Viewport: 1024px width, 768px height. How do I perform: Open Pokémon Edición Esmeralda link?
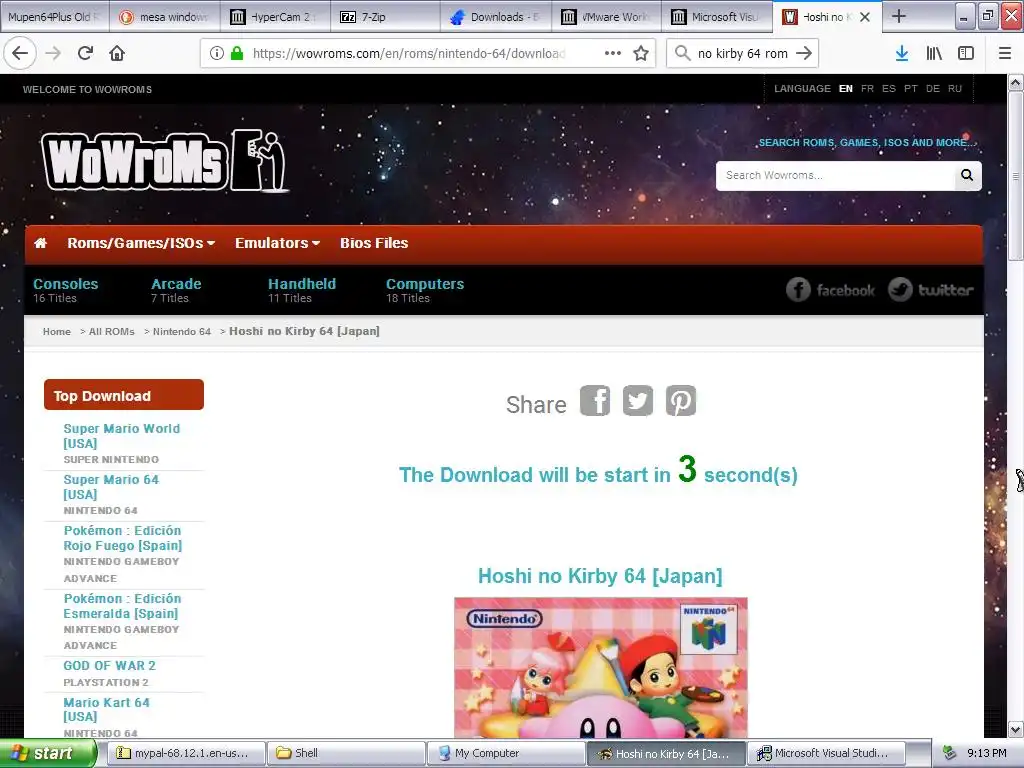(x=122, y=605)
